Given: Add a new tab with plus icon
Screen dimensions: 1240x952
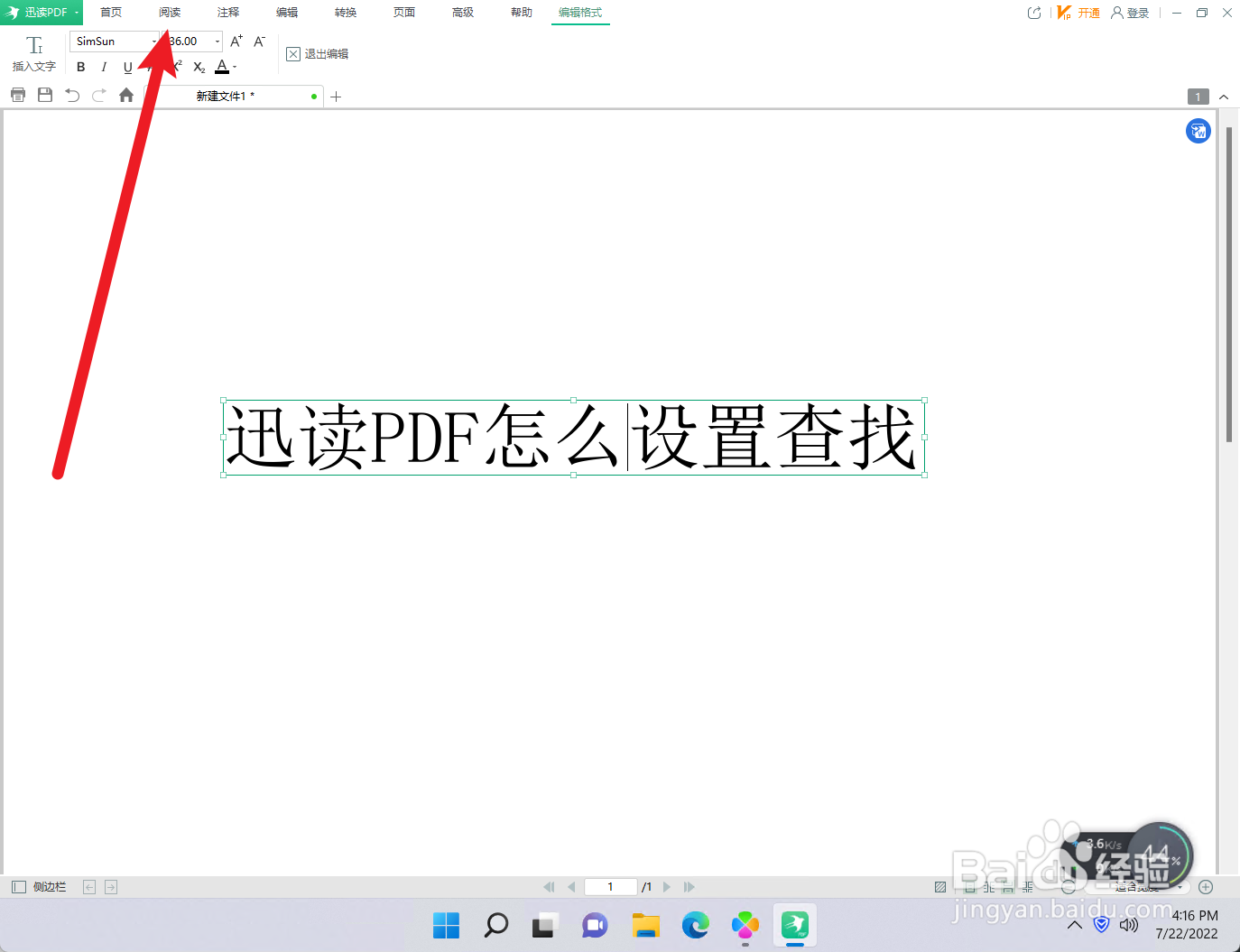Looking at the screenshot, I should pos(336,97).
